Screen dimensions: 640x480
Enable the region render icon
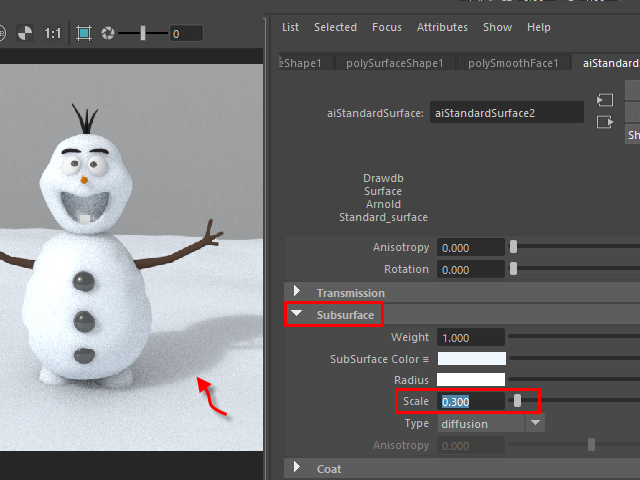84,33
